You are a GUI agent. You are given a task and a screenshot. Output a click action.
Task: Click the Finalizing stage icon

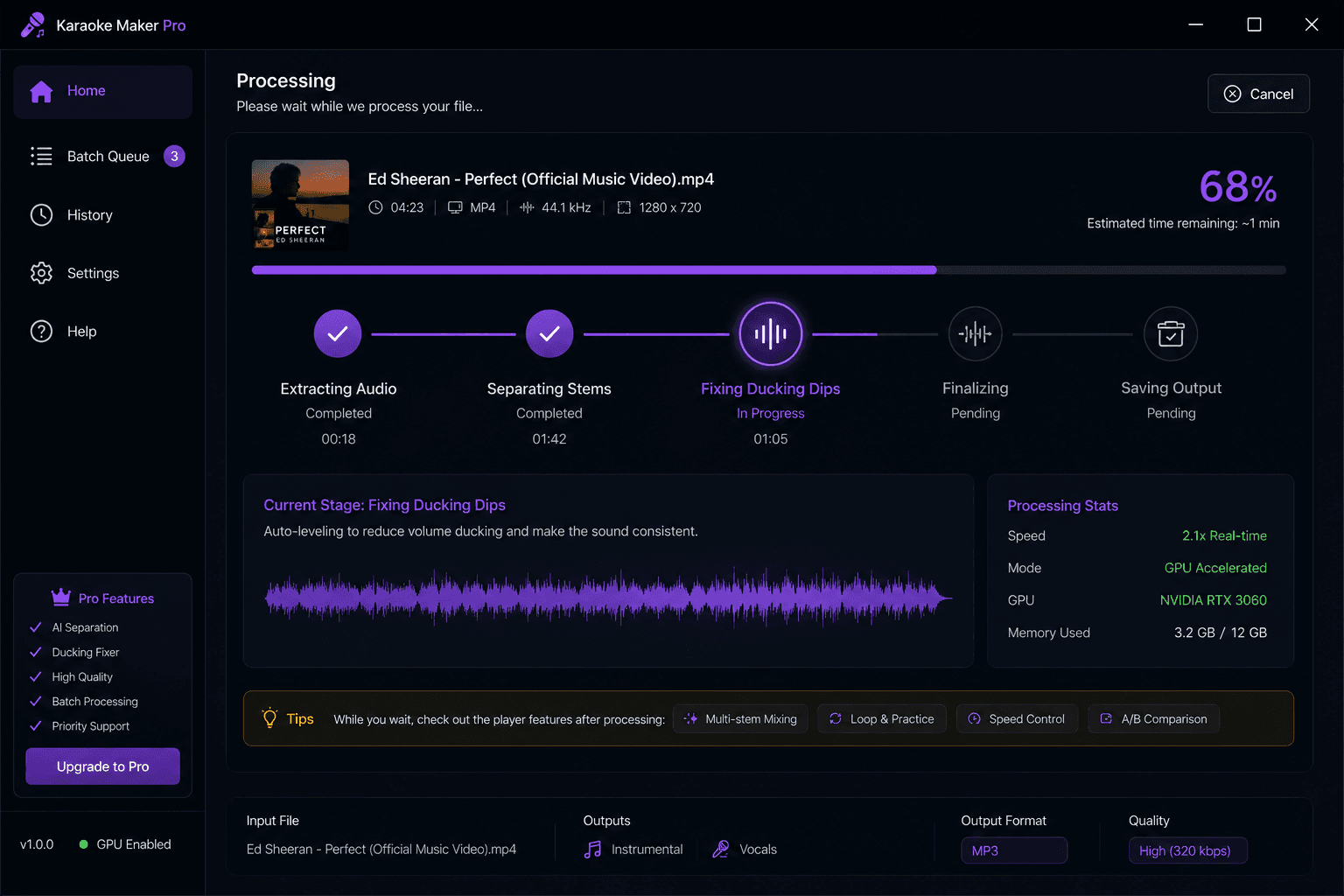[x=975, y=333]
